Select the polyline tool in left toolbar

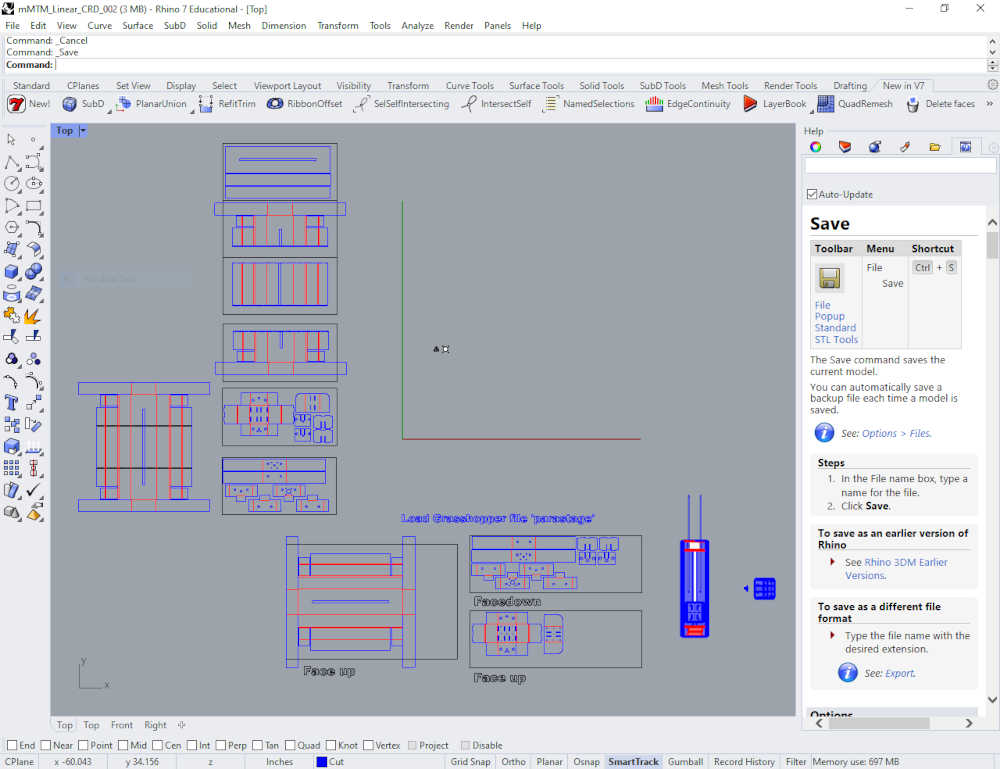pos(11,162)
